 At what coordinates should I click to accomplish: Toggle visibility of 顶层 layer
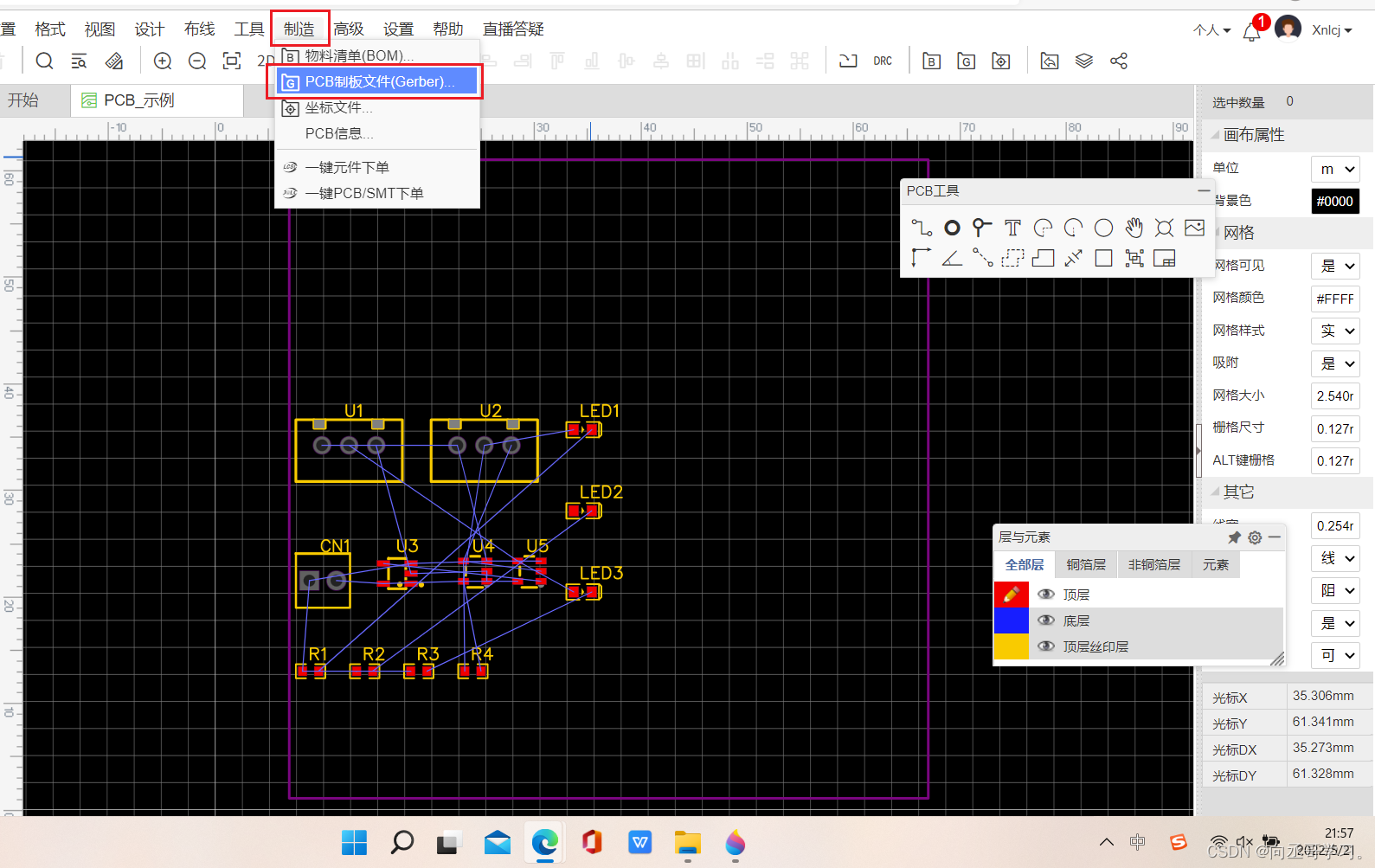pyautogui.click(x=1045, y=595)
